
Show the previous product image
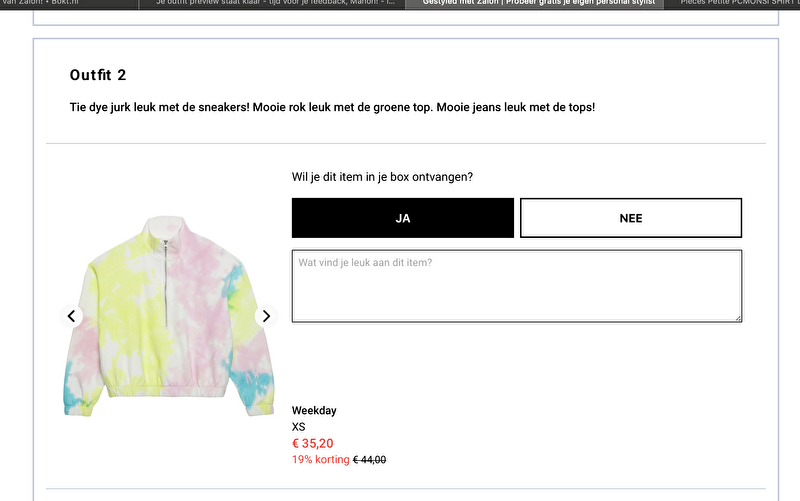point(71,316)
